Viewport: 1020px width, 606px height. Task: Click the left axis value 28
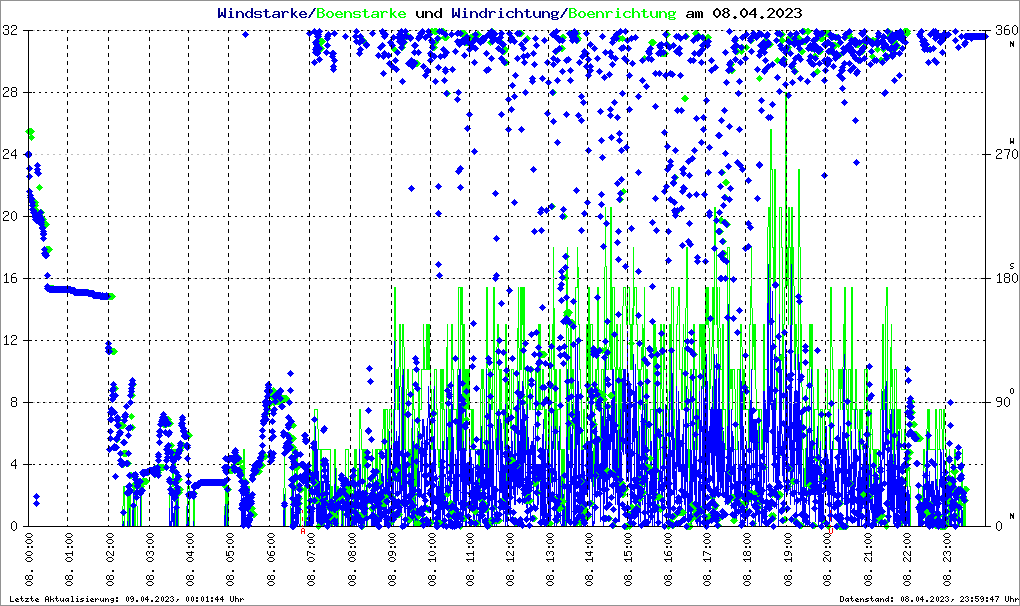pos(10,92)
